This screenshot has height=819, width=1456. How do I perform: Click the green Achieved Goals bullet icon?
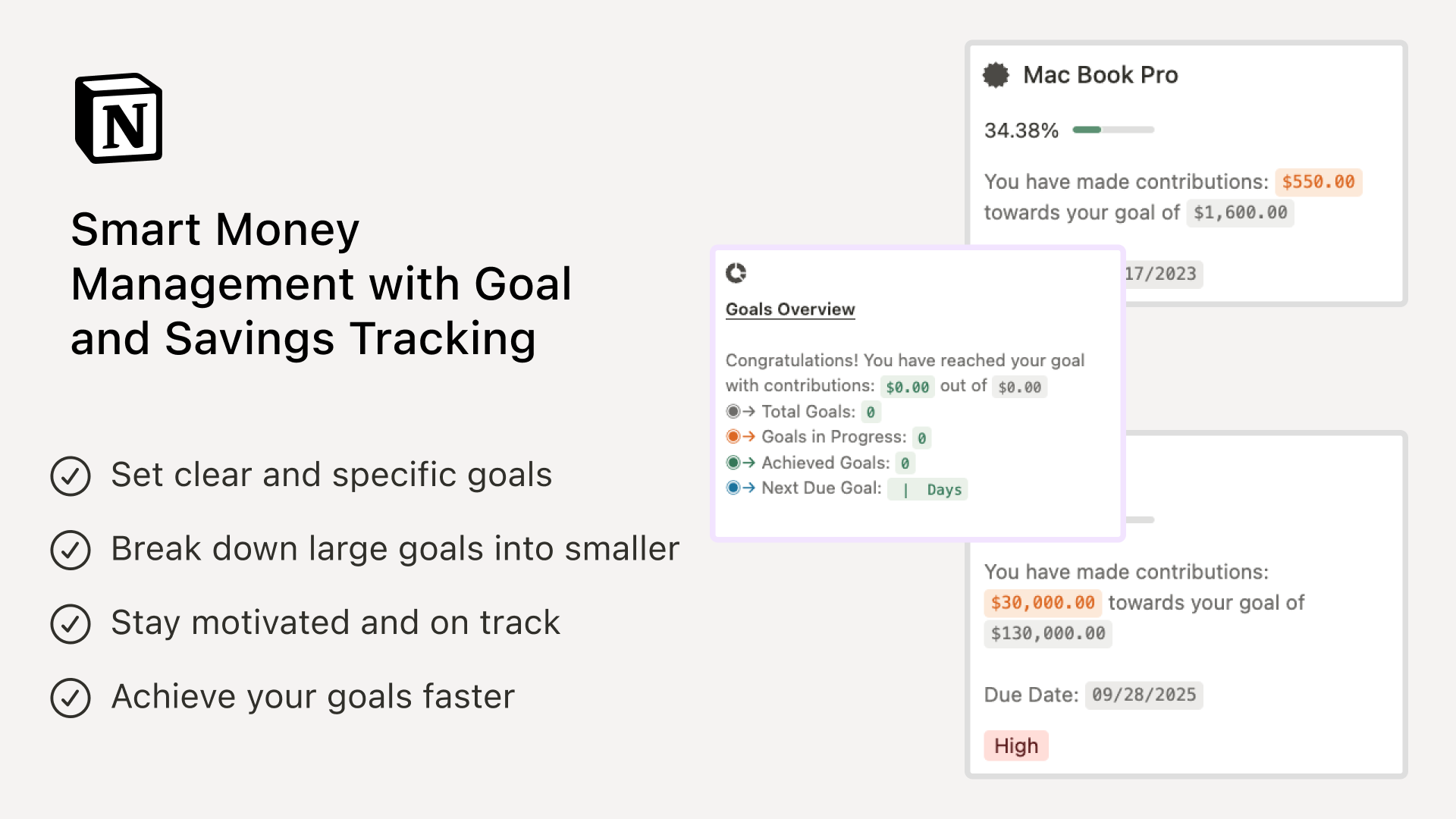(733, 463)
